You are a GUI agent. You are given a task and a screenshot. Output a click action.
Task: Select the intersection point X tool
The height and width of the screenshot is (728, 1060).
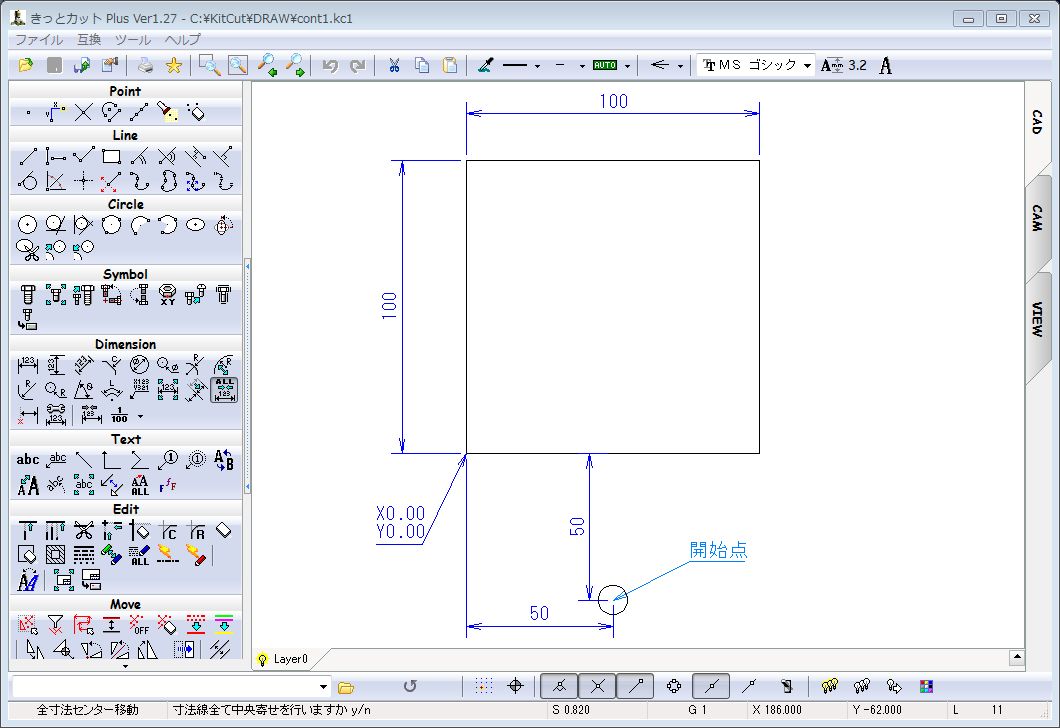click(x=83, y=112)
